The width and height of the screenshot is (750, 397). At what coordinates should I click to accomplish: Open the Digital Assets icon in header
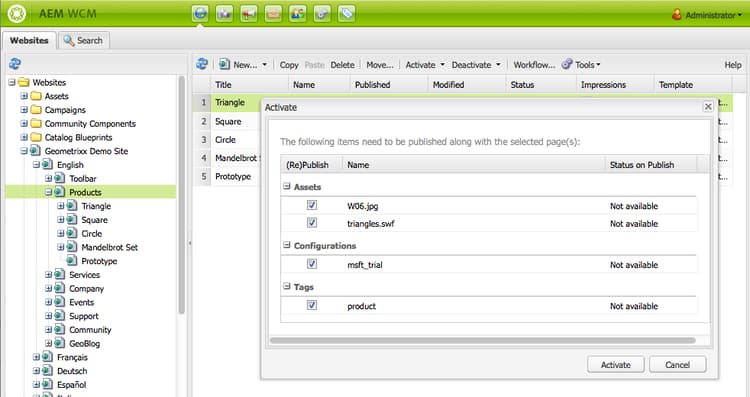tap(224, 13)
